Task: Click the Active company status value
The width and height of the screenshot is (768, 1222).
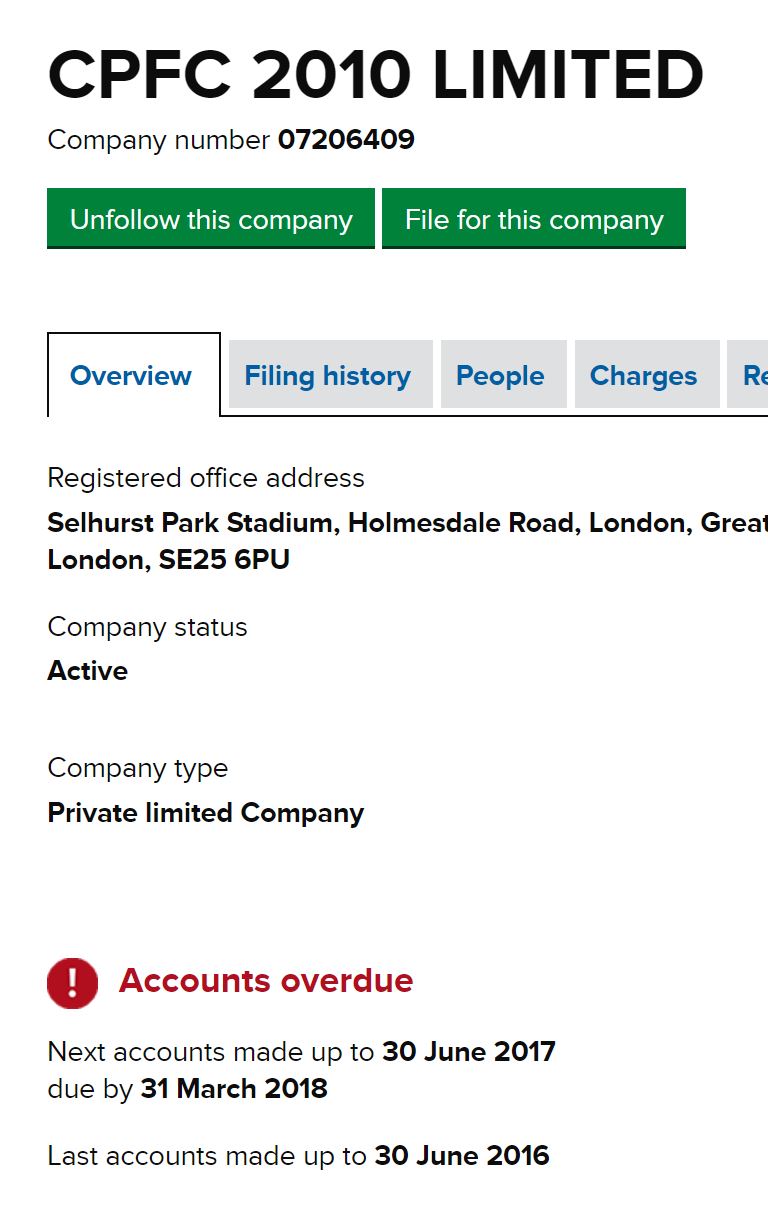Action: (x=87, y=670)
